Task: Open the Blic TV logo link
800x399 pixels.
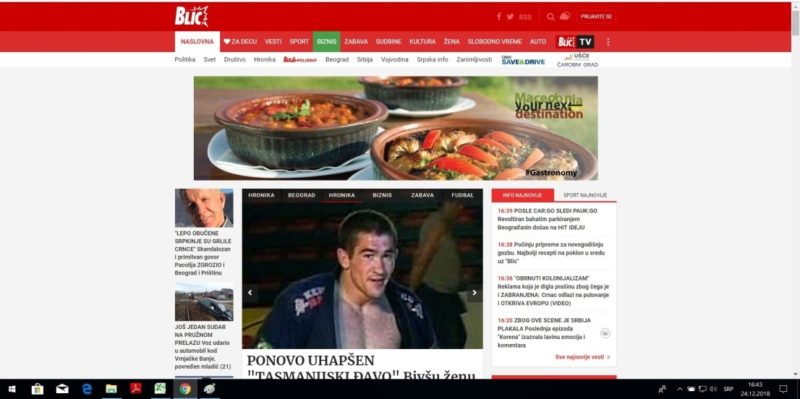Action: click(575, 42)
